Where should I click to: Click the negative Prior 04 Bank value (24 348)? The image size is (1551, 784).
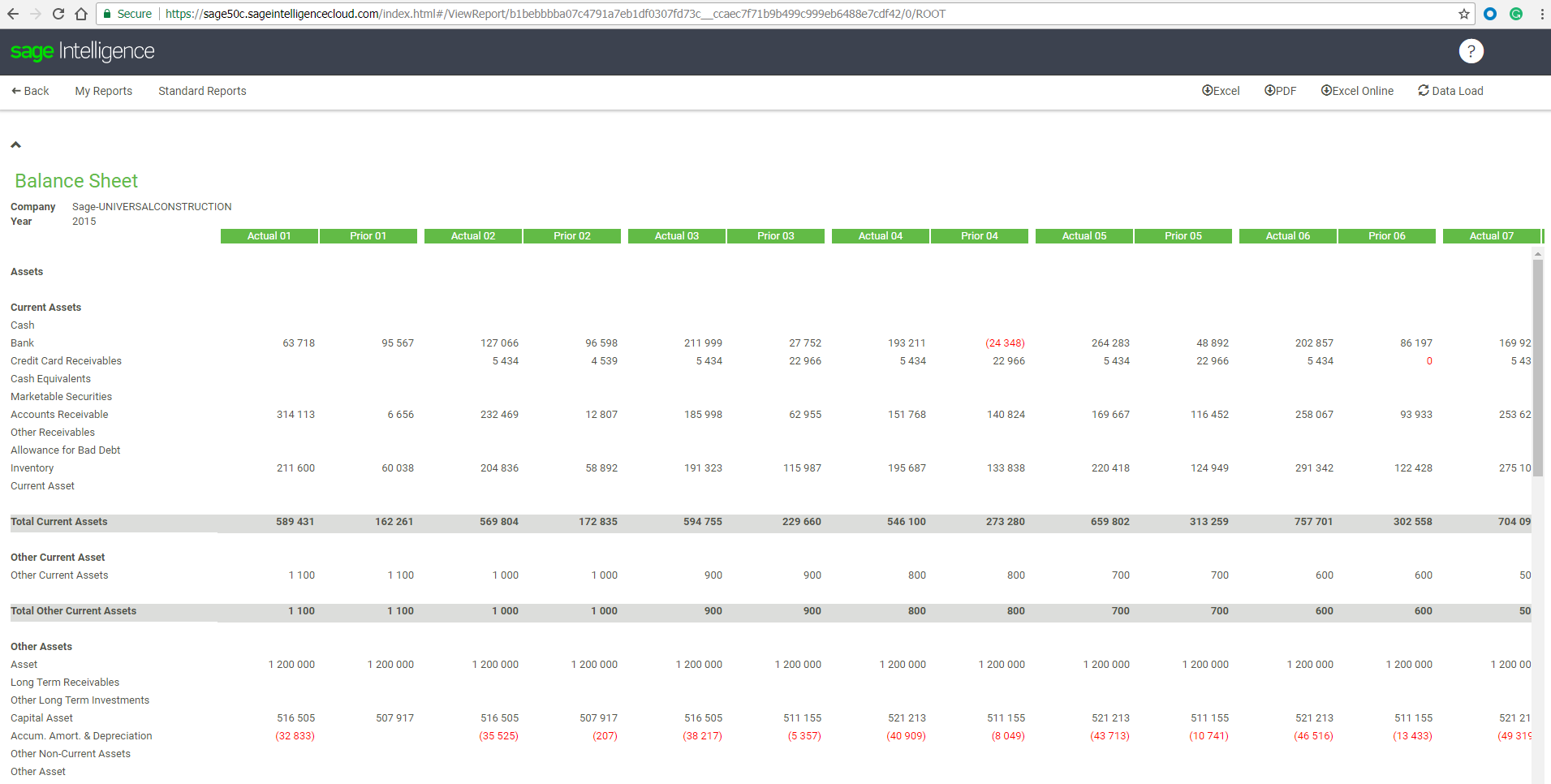click(1005, 343)
